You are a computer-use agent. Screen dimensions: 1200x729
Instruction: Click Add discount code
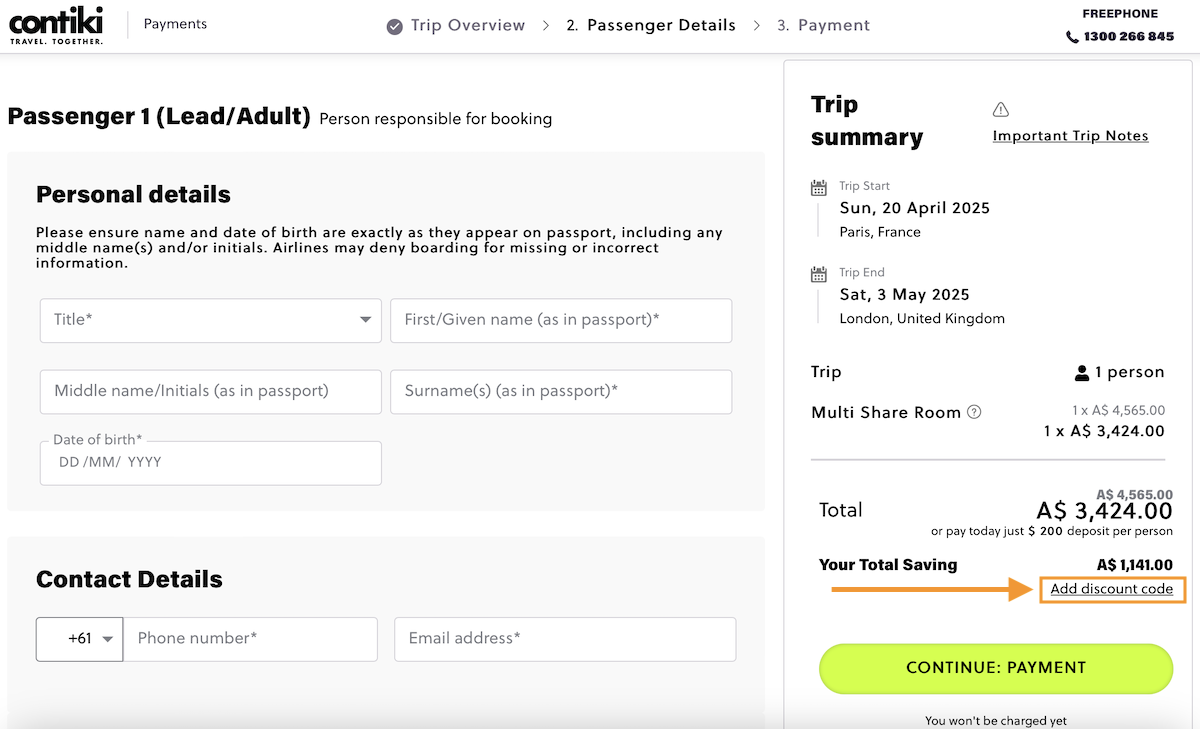pyautogui.click(x=1112, y=589)
